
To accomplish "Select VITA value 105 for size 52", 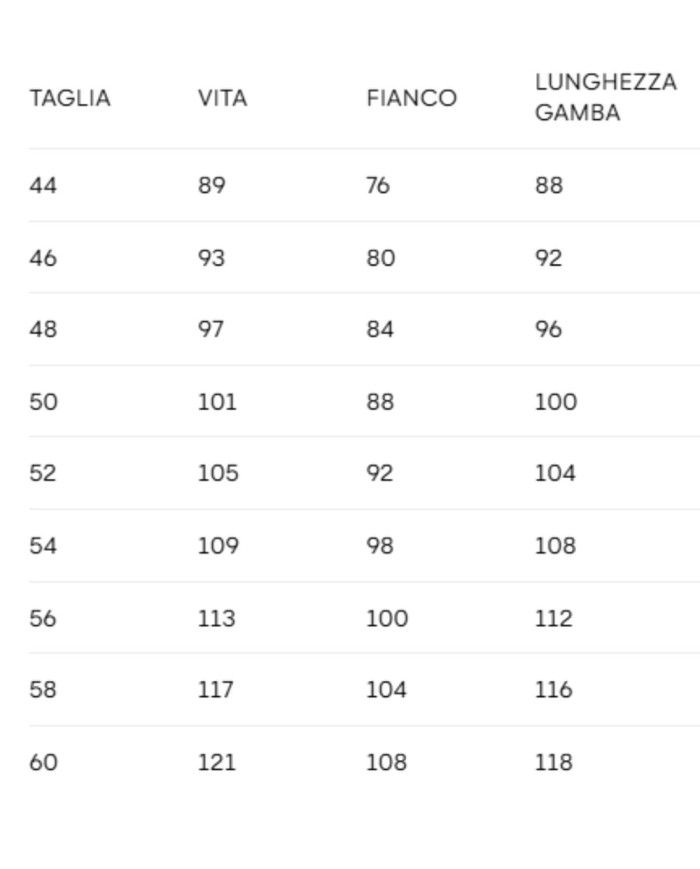I will pos(218,473).
